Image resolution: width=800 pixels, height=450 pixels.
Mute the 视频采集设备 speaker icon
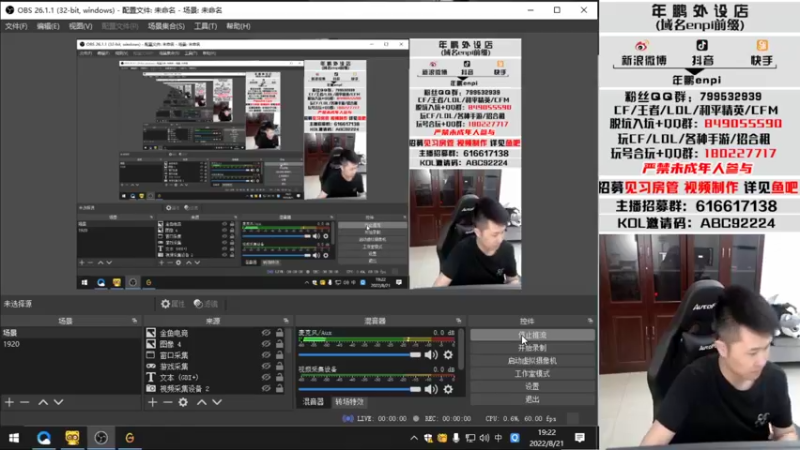[431, 389]
